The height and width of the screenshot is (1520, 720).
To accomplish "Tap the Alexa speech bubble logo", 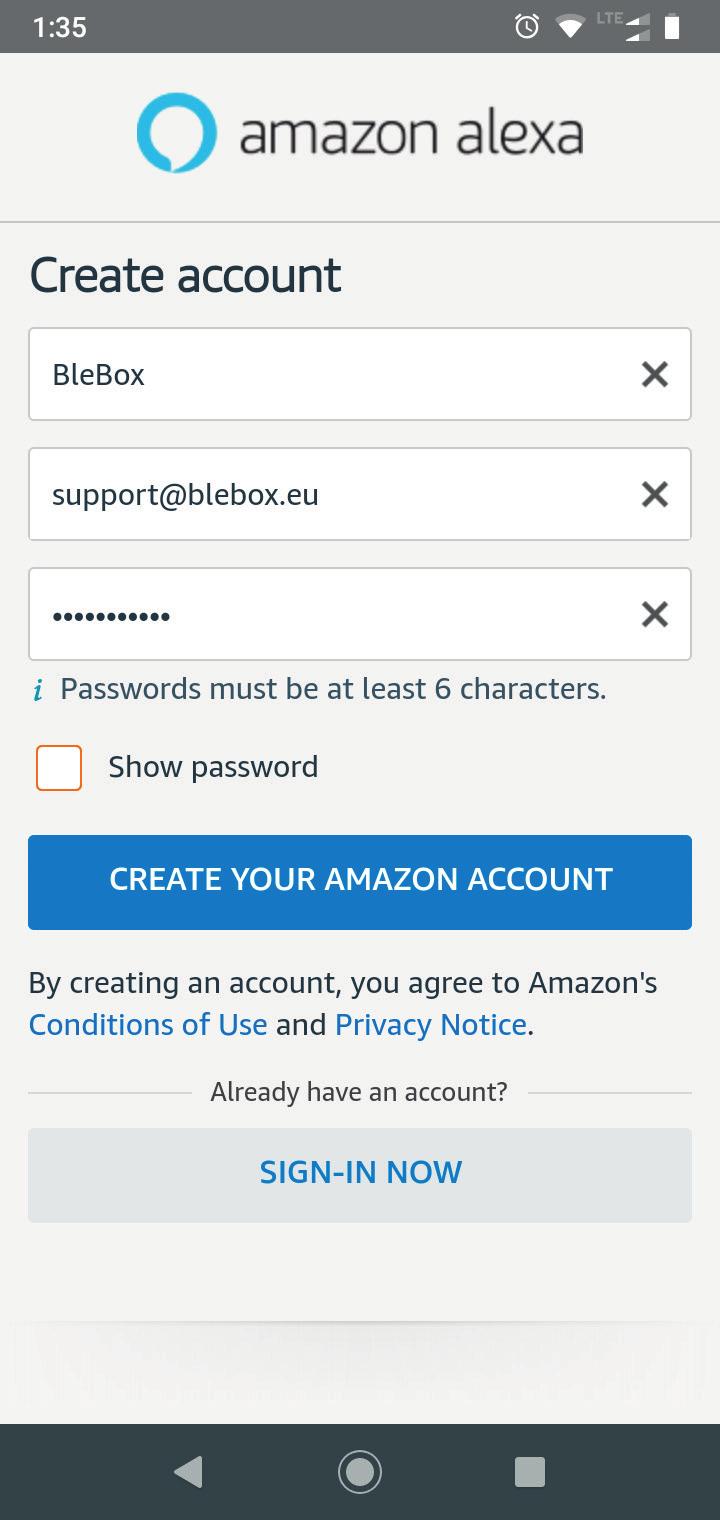I will tap(177, 133).
